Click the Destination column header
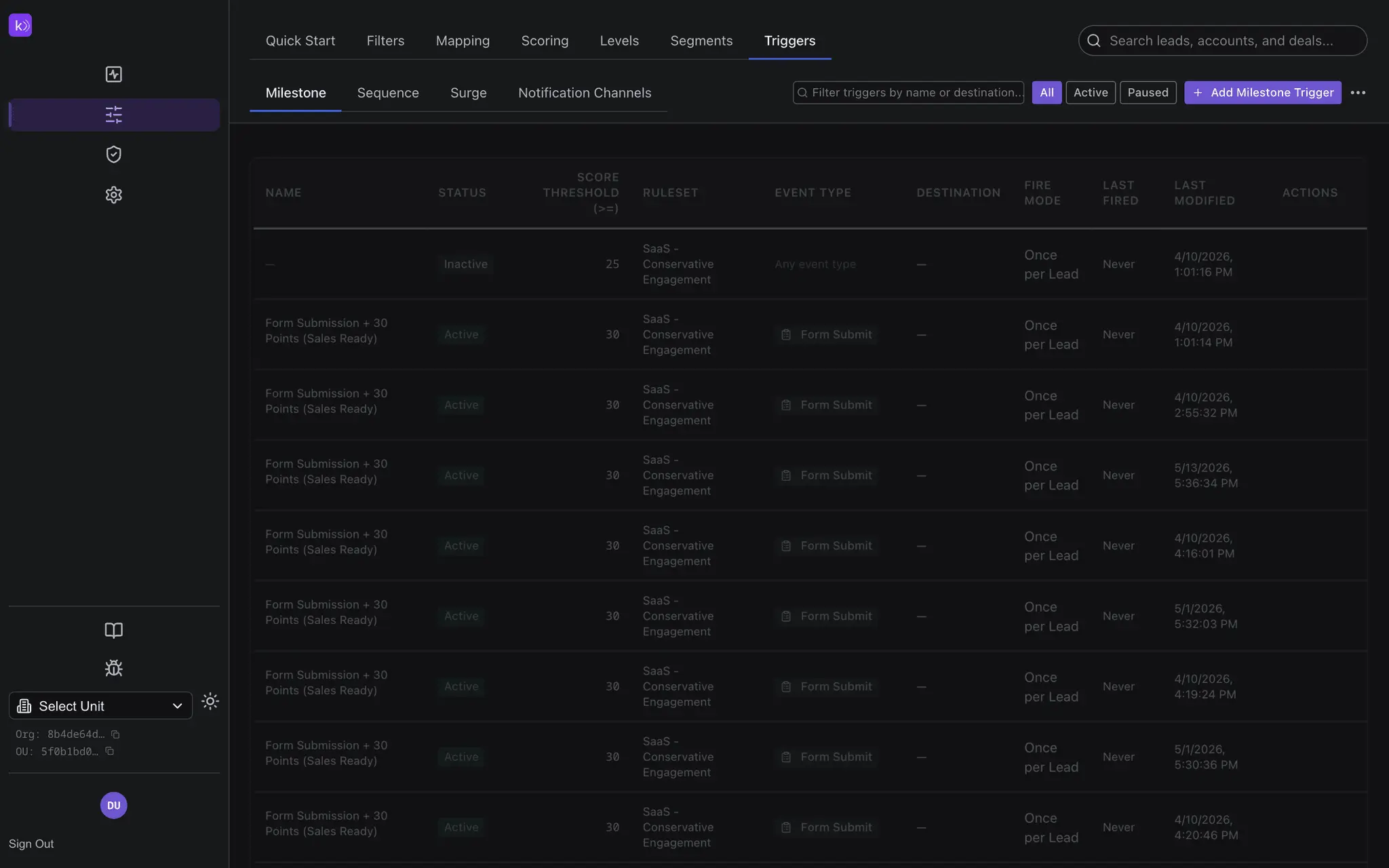This screenshot has width=1389, height=868. coord(958,193)
